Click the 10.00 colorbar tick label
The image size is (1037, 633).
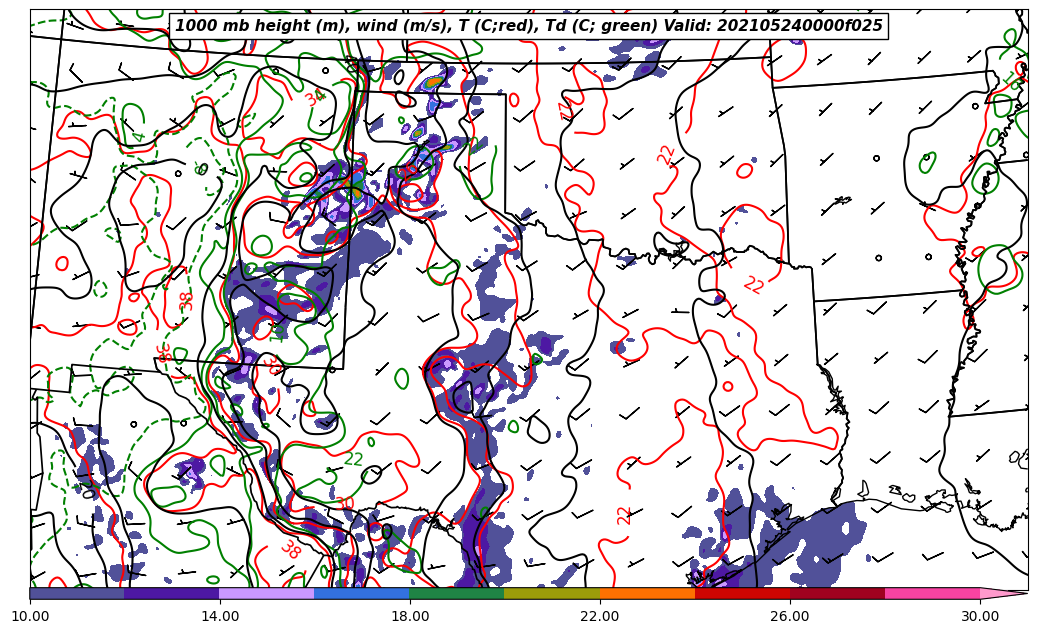pyautogui.click(x=30, y=616)
